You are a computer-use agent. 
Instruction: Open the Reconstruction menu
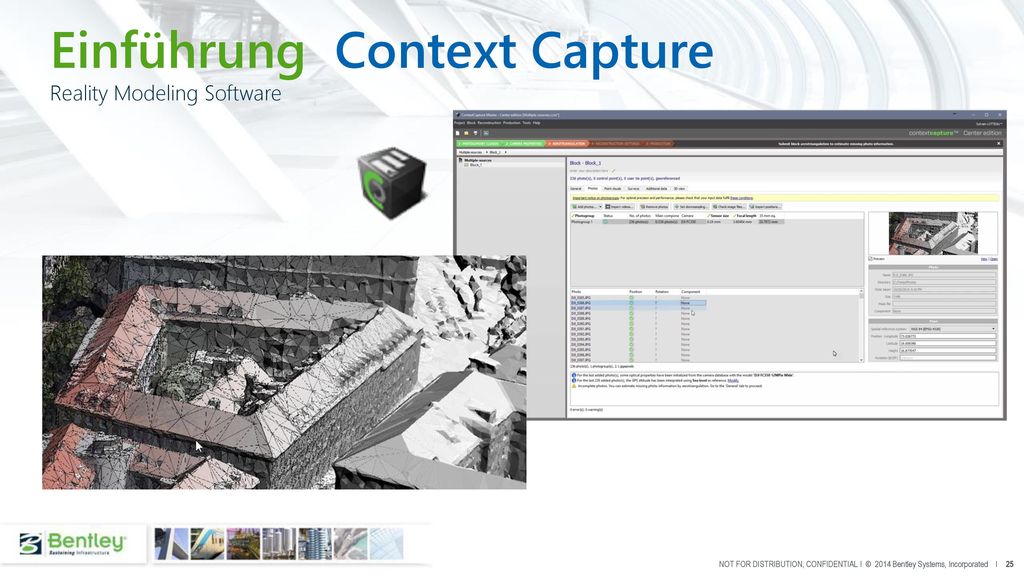pyautogui.click(x=489, y=123)
